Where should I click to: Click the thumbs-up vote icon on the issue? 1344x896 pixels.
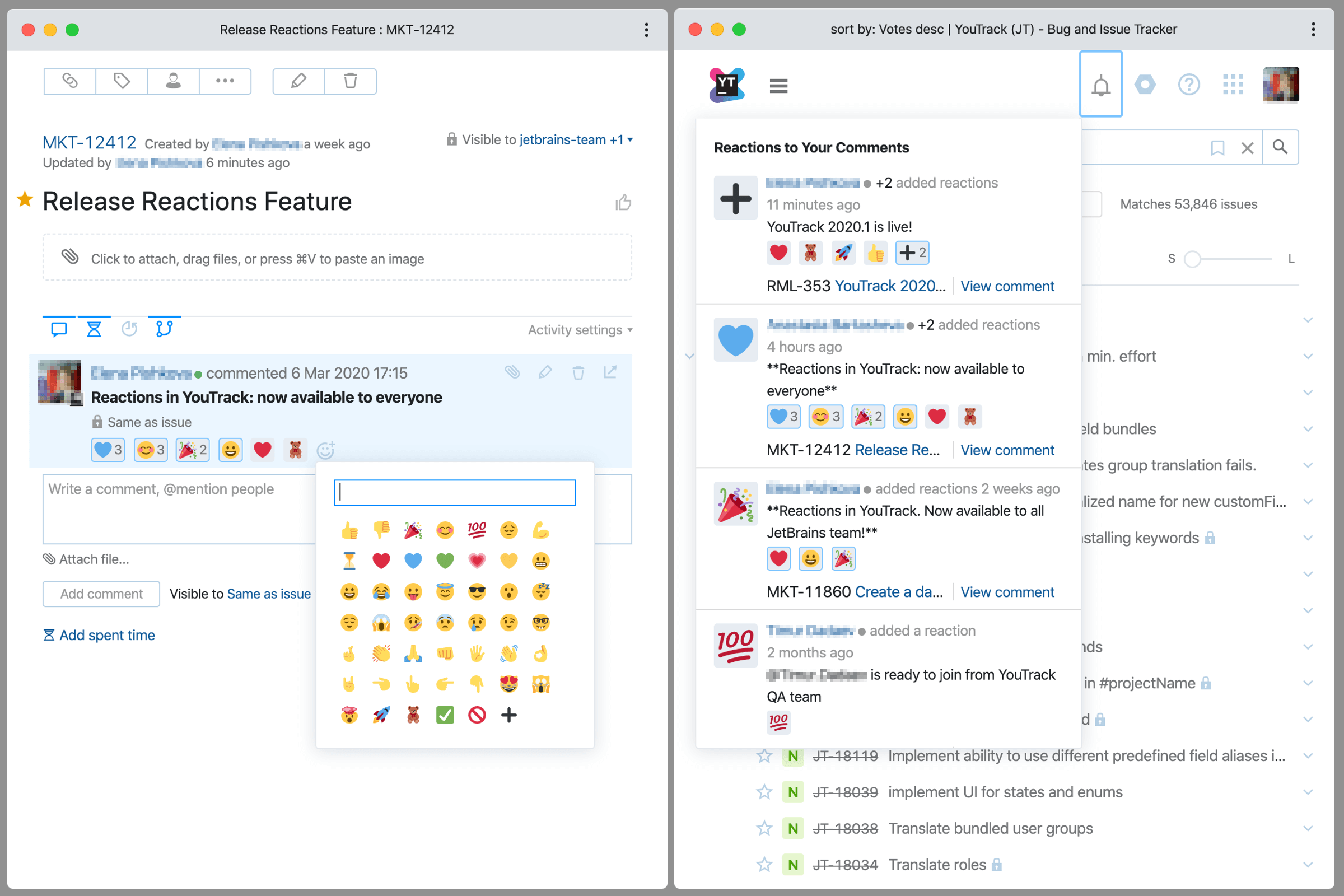pyautogui.click(x=623, y=202)
